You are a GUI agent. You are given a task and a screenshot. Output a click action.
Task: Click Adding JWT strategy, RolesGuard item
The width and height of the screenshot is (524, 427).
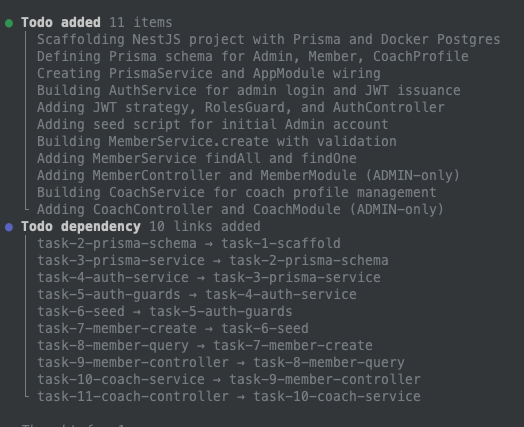pyautogui.click(x=241, y=108)
